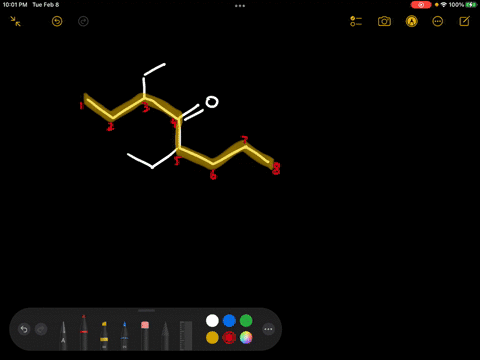This screenshot has height=360, width=480.
Task: Redo using the top toolbar redo icon
Action: [83, 22]
